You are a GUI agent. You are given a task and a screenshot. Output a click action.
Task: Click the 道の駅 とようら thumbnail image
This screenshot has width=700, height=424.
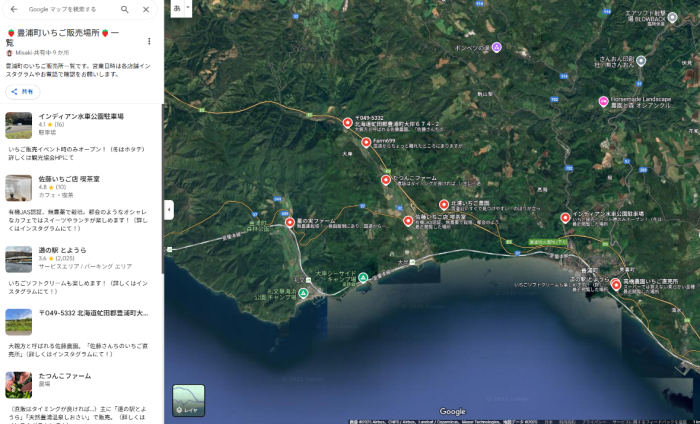(x=18, y=259)
